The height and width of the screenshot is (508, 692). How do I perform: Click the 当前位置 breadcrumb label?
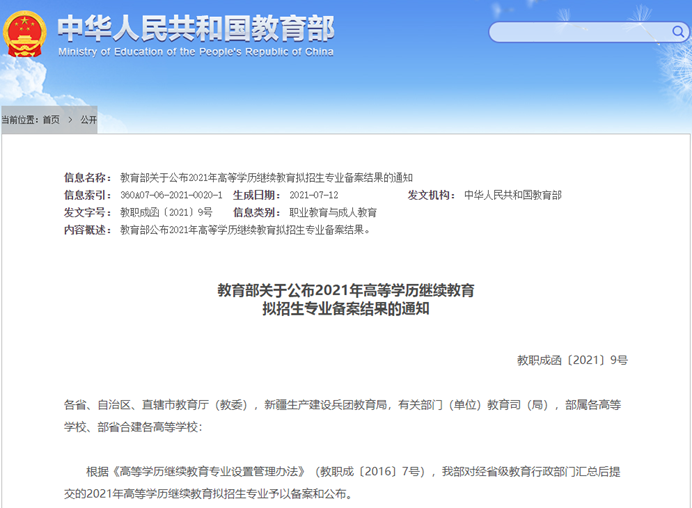click(x=19, y=120)
